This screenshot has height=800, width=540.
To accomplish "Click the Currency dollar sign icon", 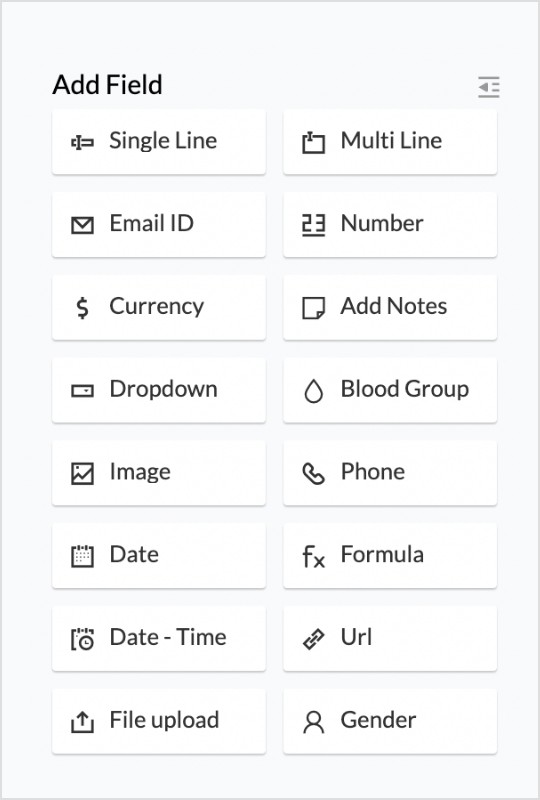I will pos(82,308).
